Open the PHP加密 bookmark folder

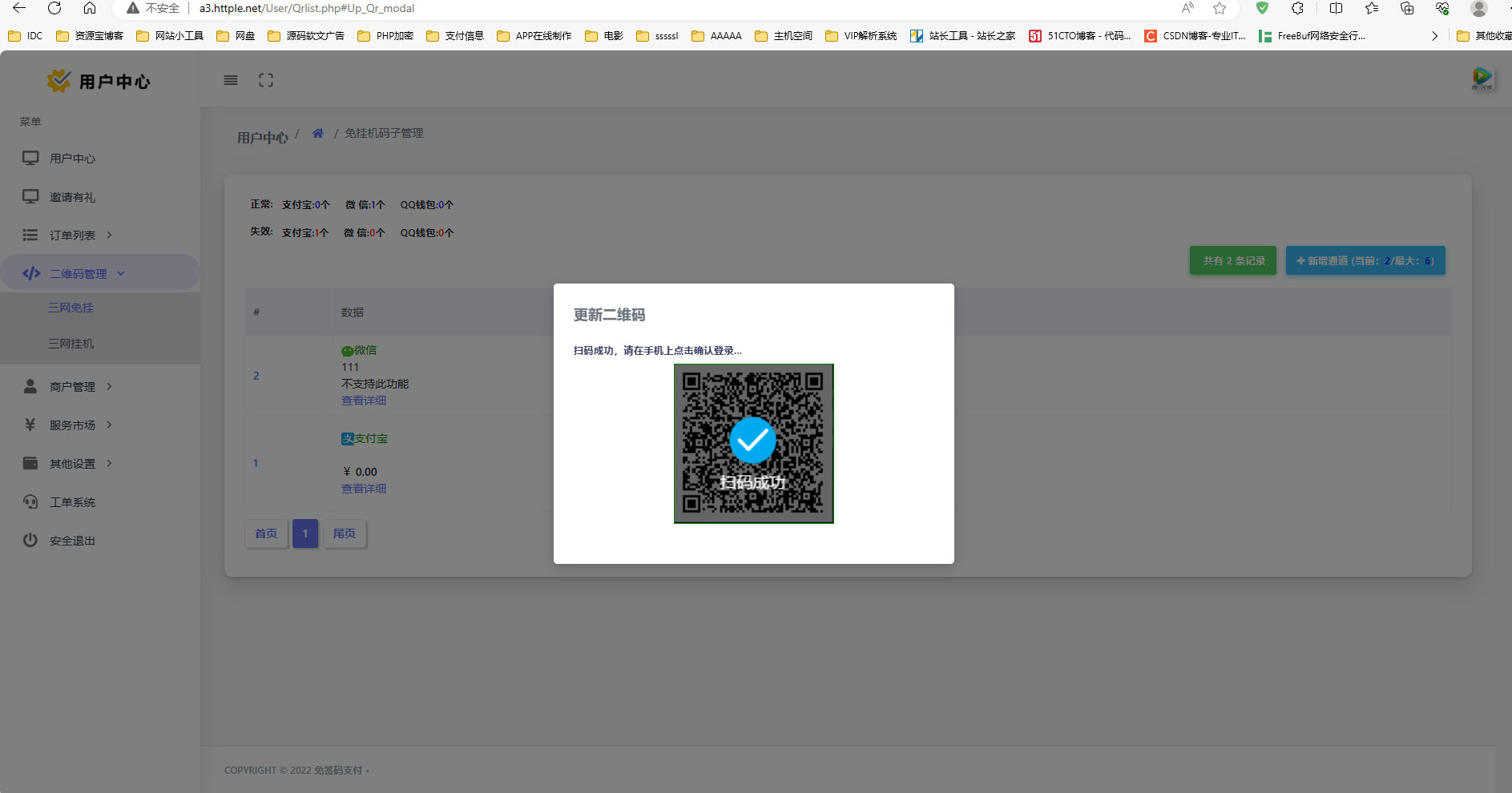click(x=385, y=36)
